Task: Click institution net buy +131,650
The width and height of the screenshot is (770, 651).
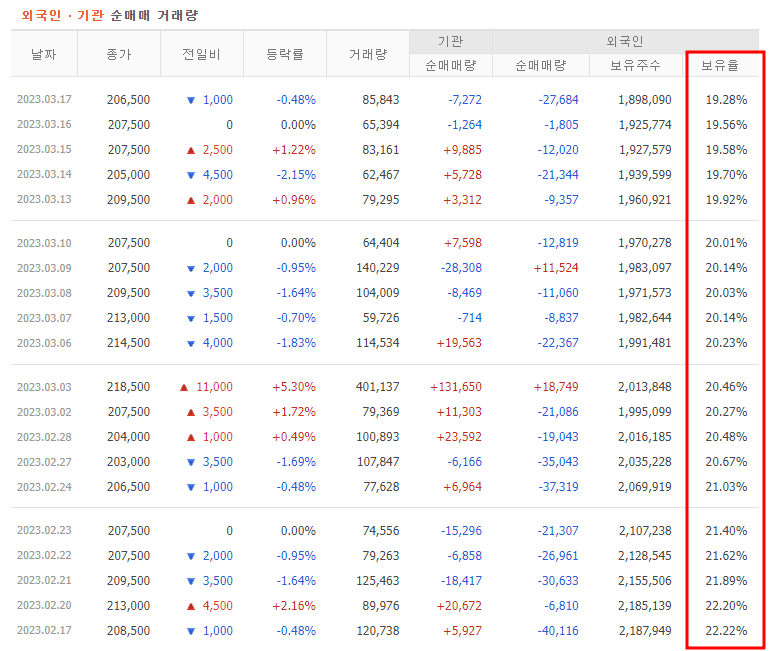Action: click(x=456, y=387)
